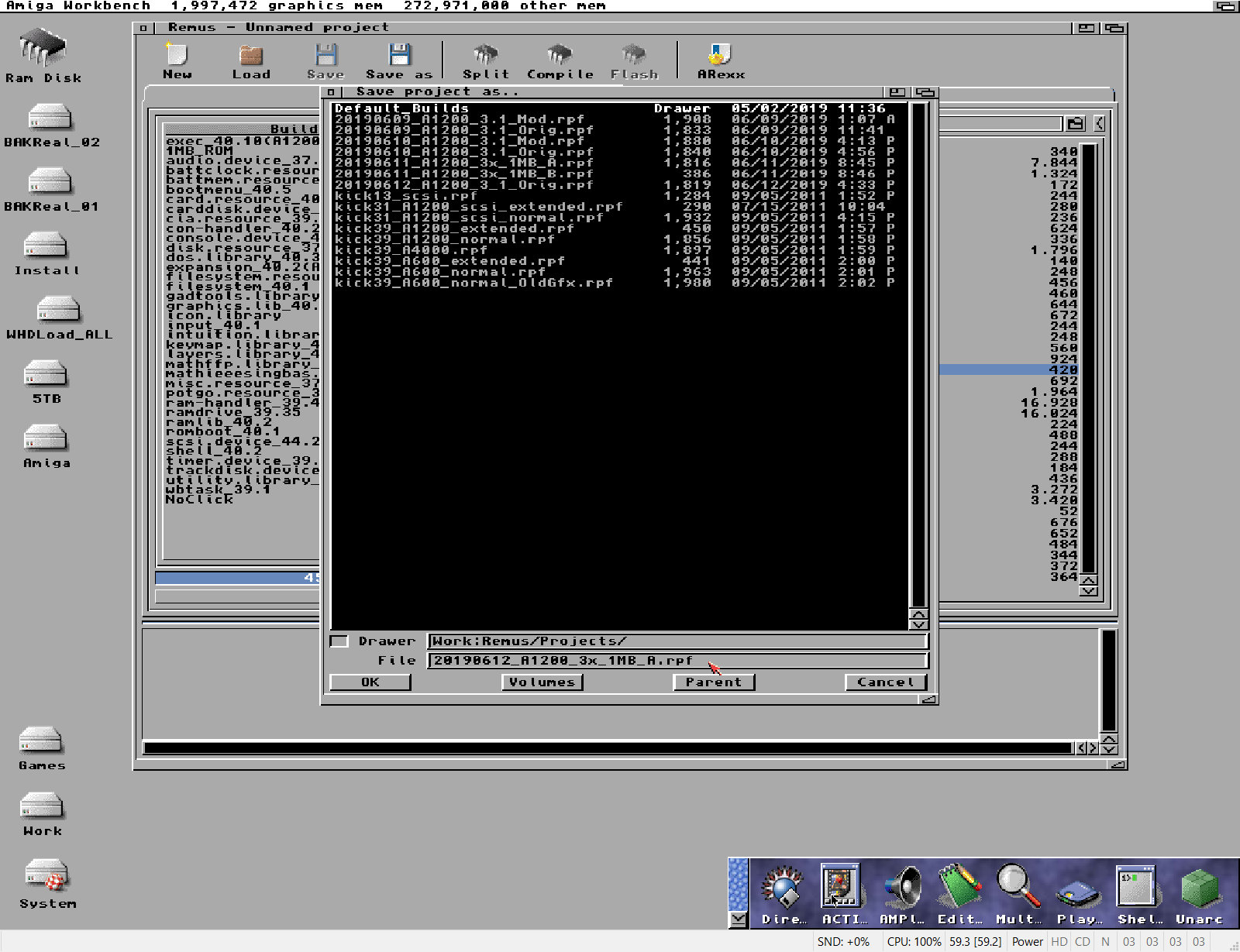Launch the ACTI dock icon
Image resolution: width=1240 pixels, height=952 pixels.
(843, 894)
